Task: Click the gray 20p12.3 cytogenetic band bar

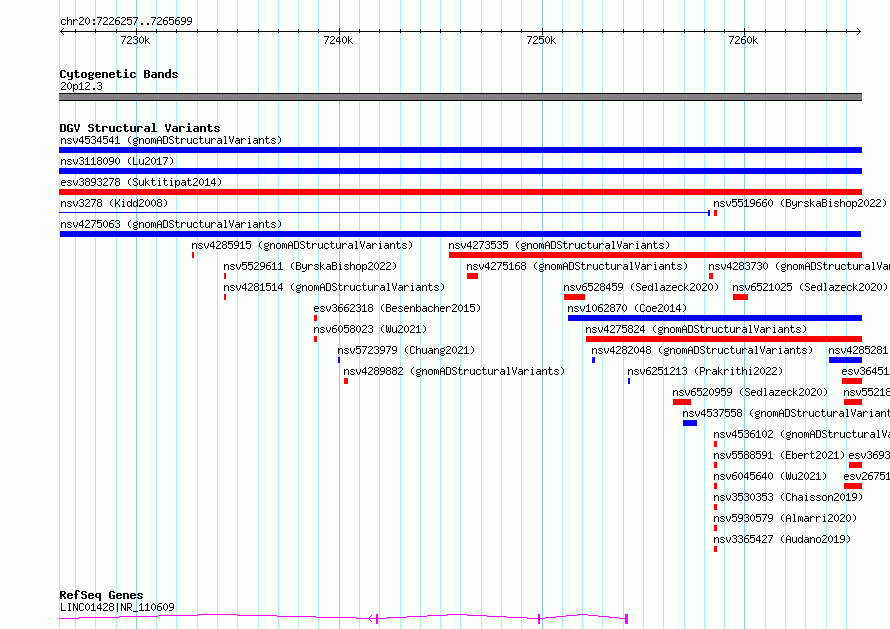Action: click(460, 97)
